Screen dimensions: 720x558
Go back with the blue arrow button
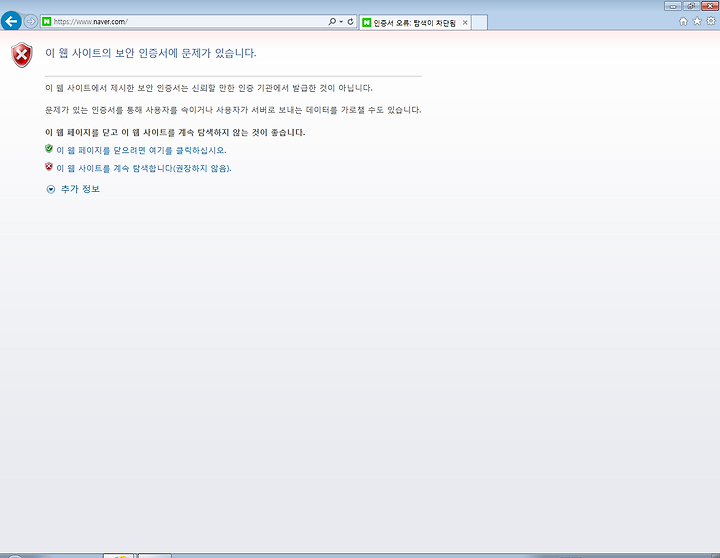point(11,21)
